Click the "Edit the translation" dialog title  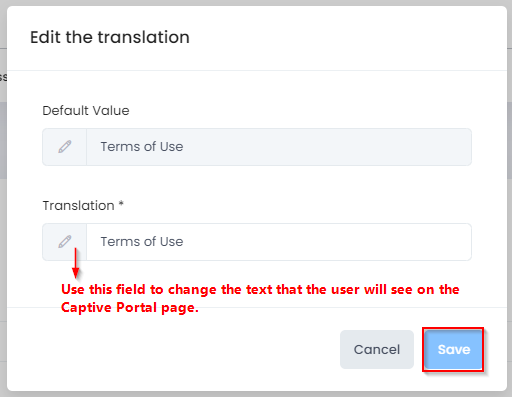click(110, 37)
